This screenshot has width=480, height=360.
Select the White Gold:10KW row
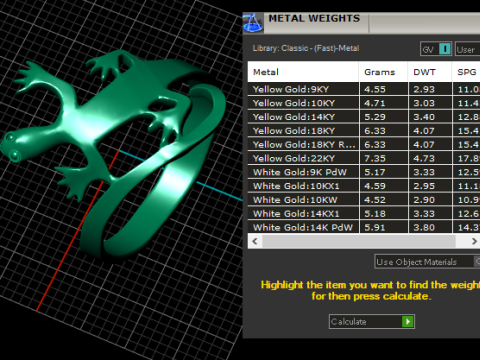[x=364, y=200]
